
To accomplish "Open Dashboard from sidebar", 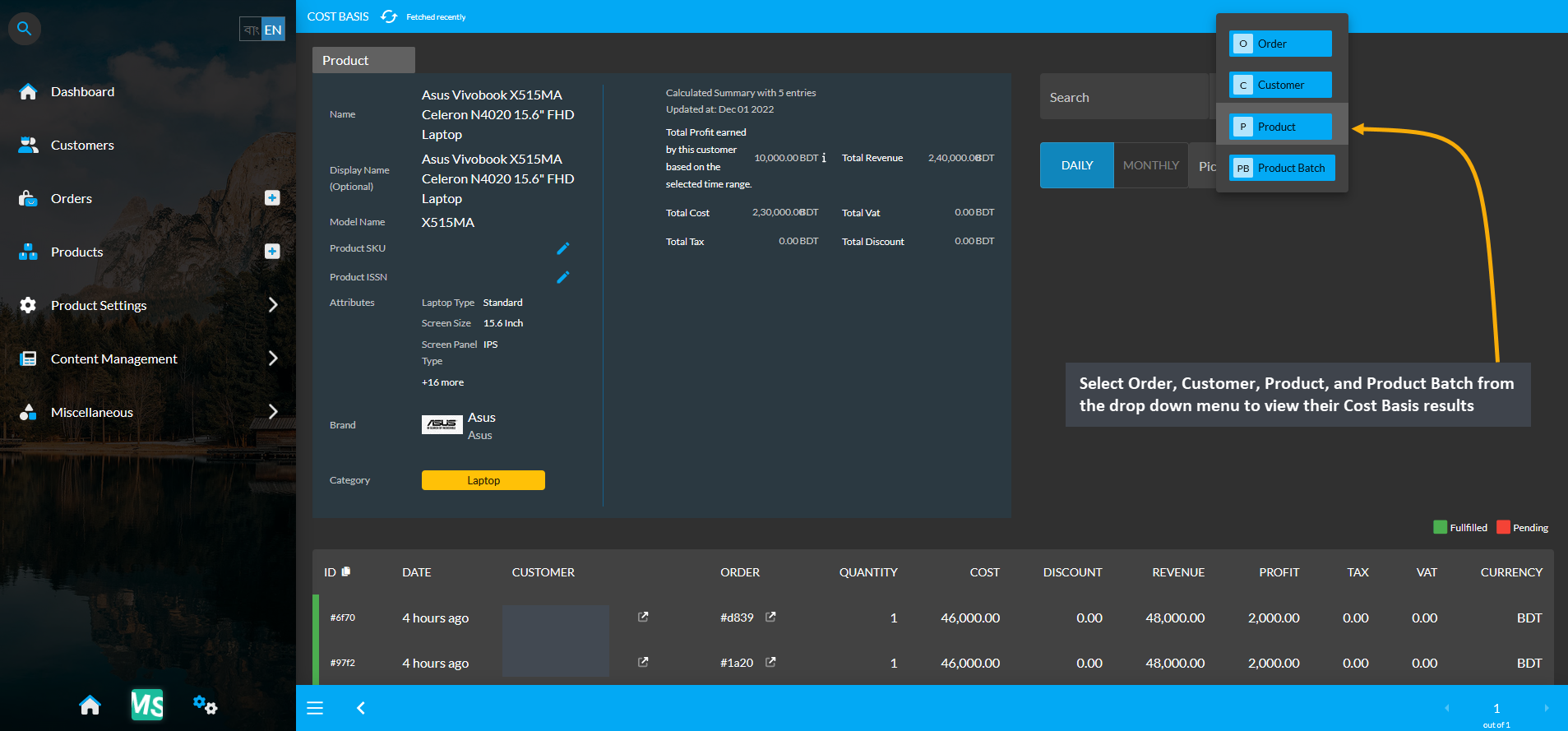I will 82,91.
